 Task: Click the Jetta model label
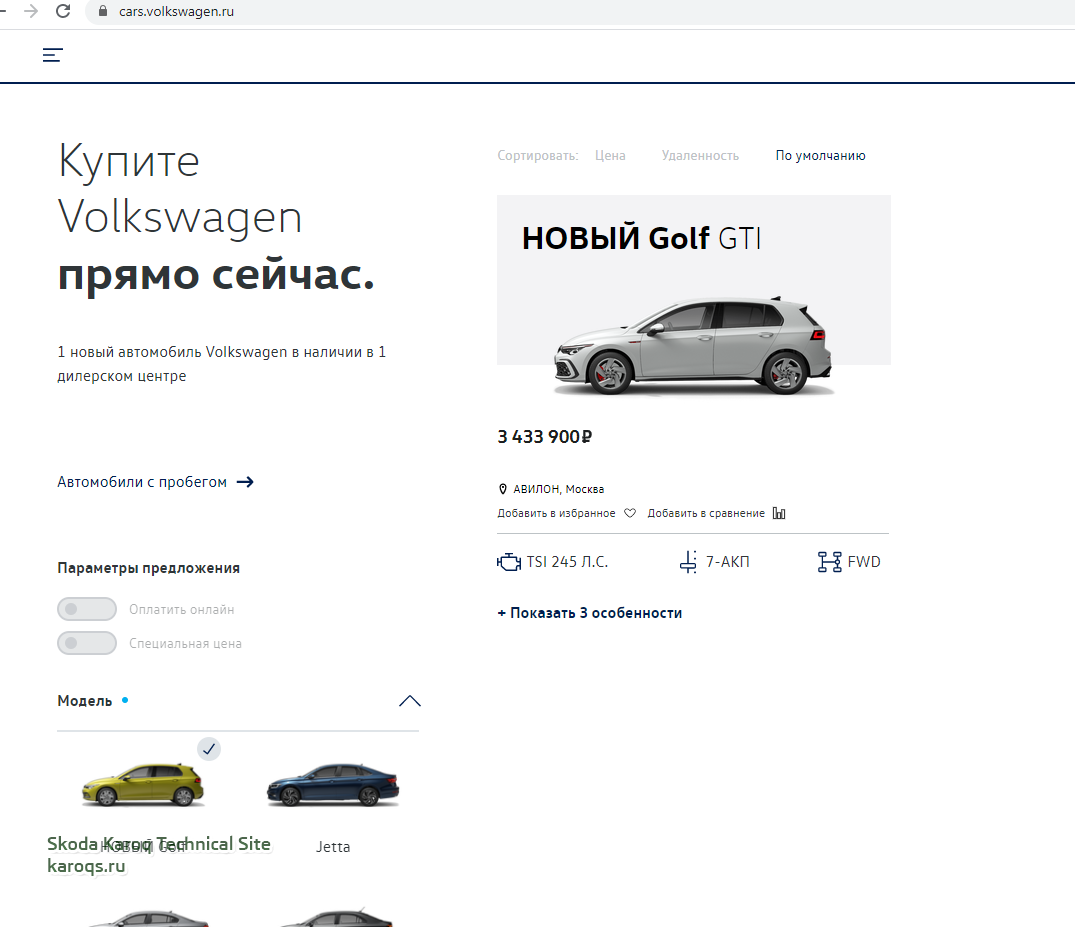tap(333, 847)
